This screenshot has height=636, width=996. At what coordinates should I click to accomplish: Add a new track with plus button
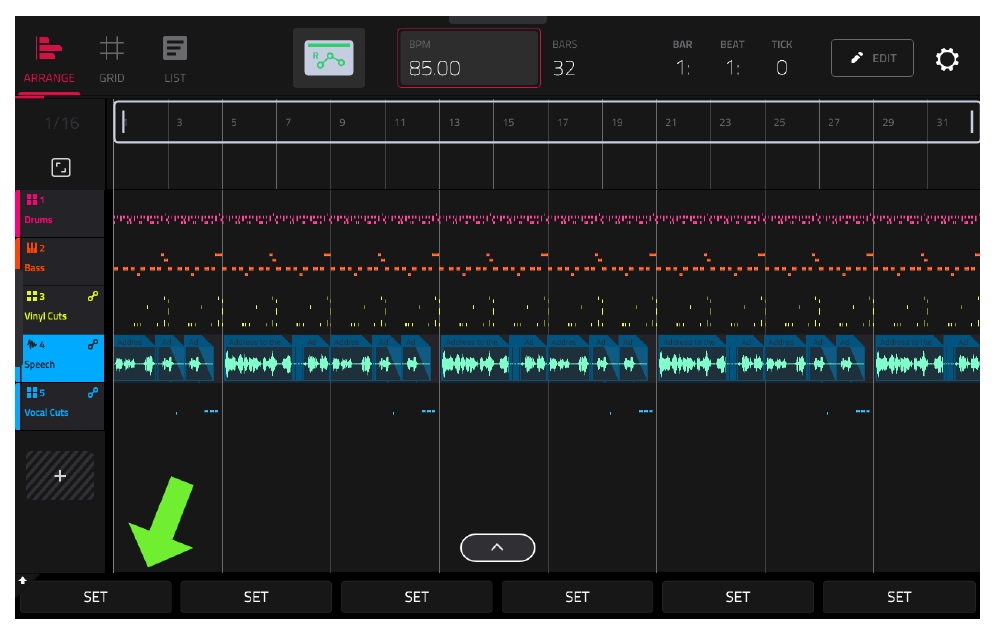click(60, 475)
